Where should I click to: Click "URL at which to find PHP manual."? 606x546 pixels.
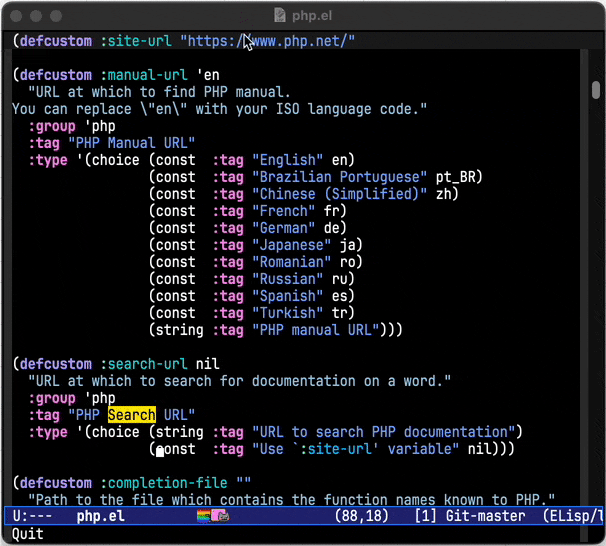pos(160,92)
